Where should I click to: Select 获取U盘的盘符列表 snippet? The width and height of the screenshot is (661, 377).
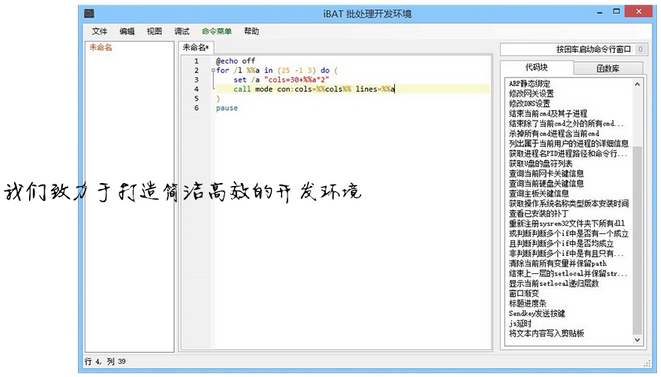[x=540, y=163]
